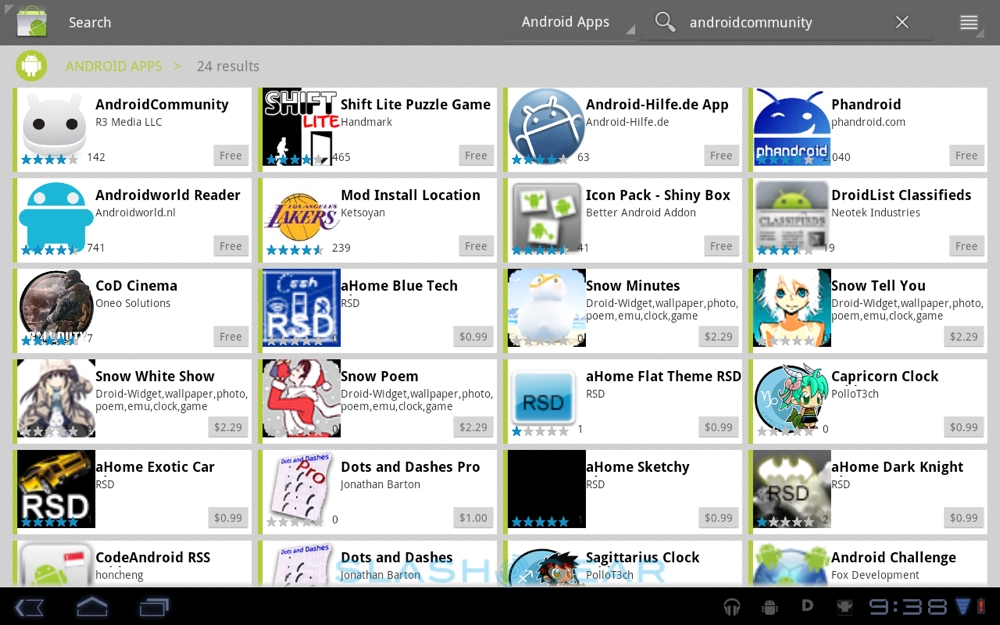Tap the headphones status bar icon
This screenshot has width=1000, height=625.
click(732, 607)
